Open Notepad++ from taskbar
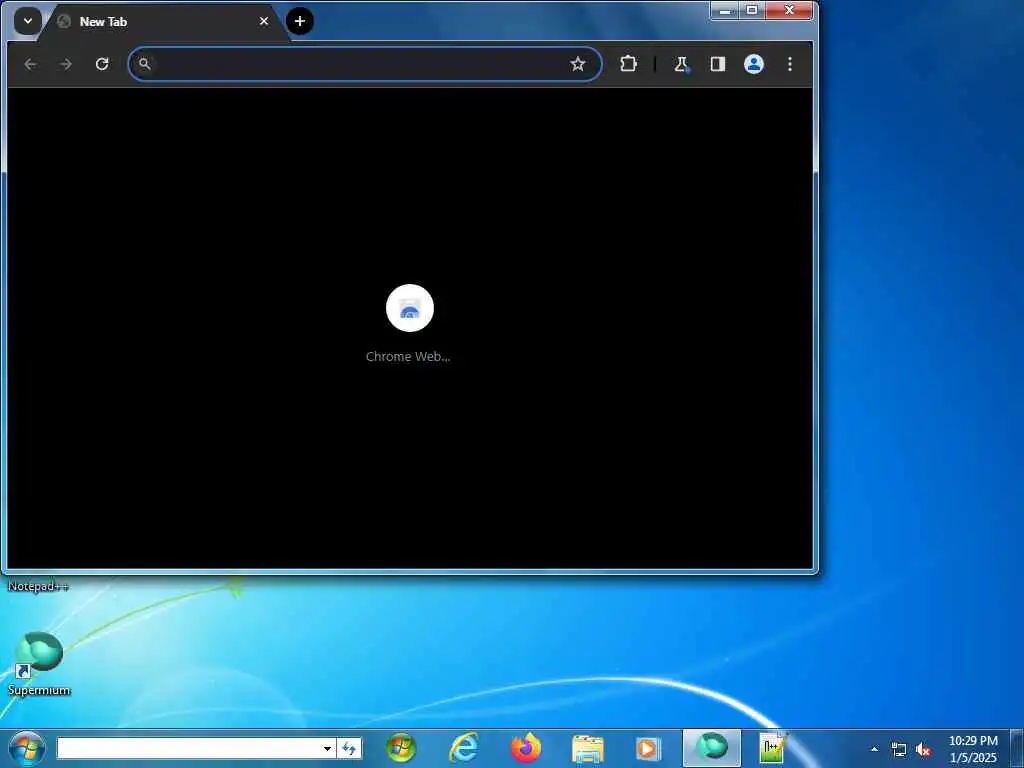This screenshot has width=1024, height=768. (773, 748)
